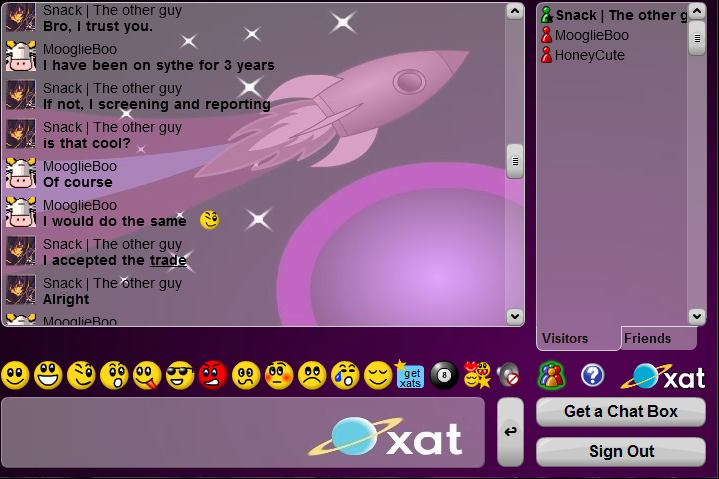Image resolution: width=719 pixels, height=479 pixels.
Task: Insert the closed-eyes content smiley
Action: (x=378, y=375)
